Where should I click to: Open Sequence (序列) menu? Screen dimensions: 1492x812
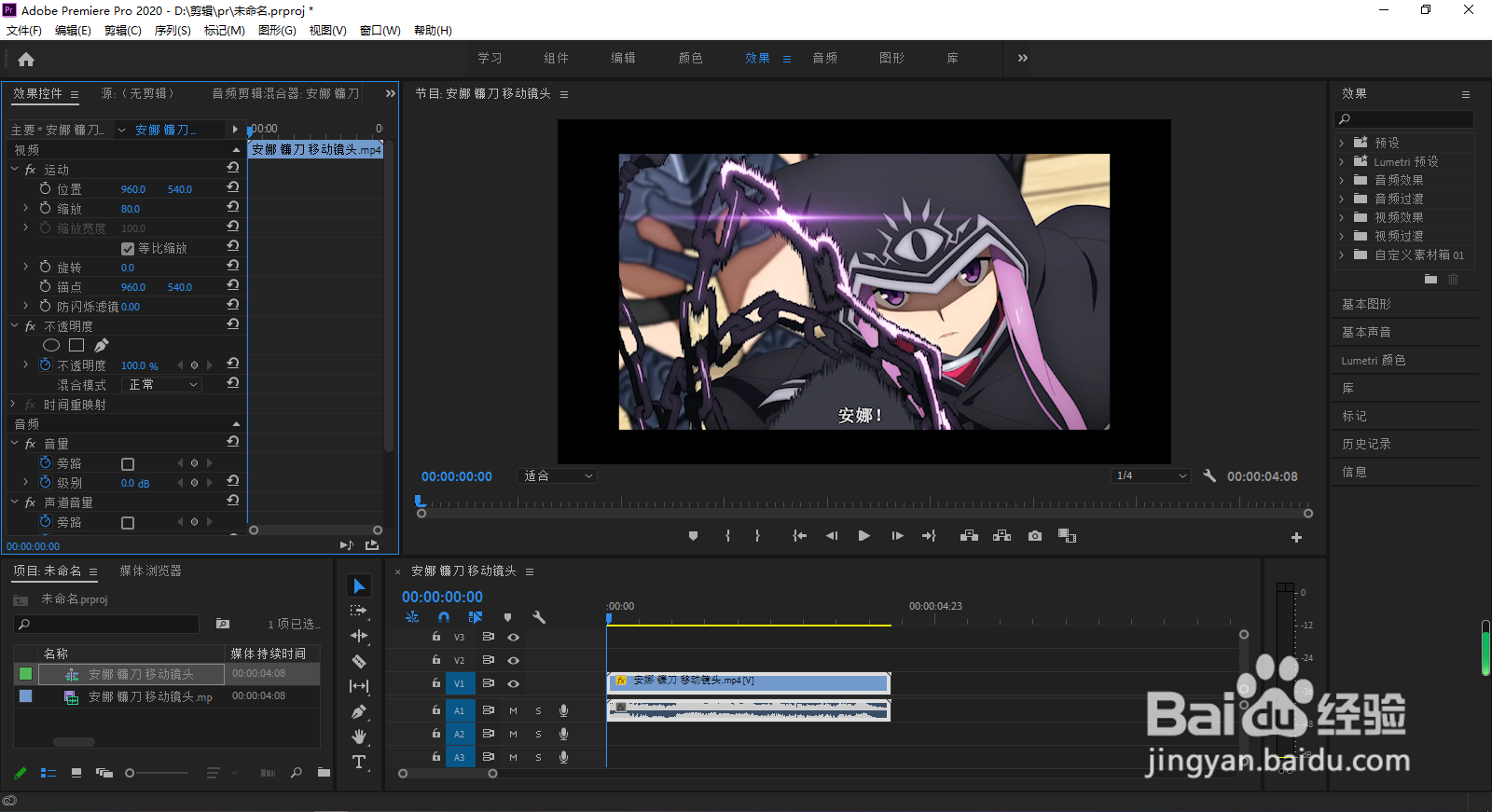pos(173,30)
